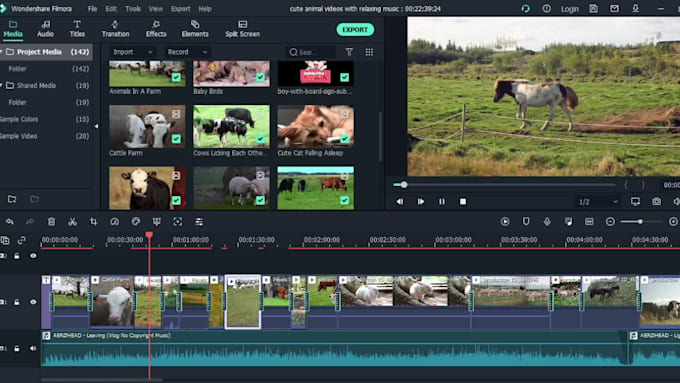Toggle checkmark on Baby Birds clip
680x383 pixels.
(260, 77)
